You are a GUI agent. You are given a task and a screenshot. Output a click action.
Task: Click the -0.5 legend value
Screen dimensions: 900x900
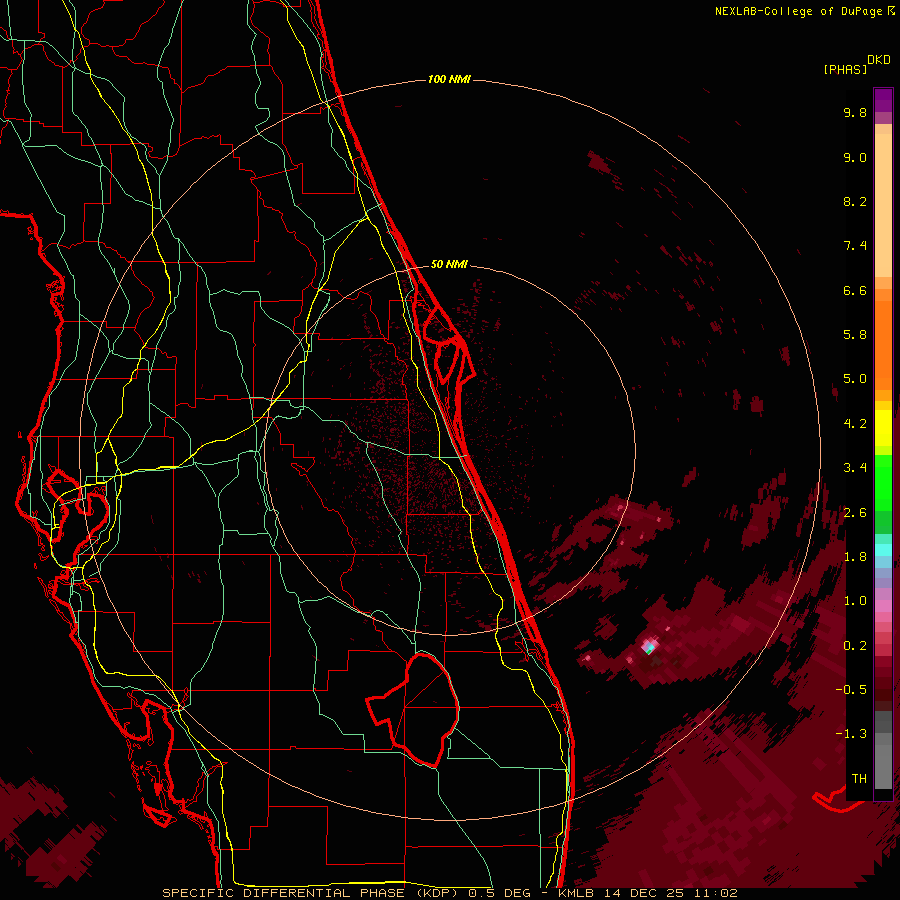click(x=851, y=690)
